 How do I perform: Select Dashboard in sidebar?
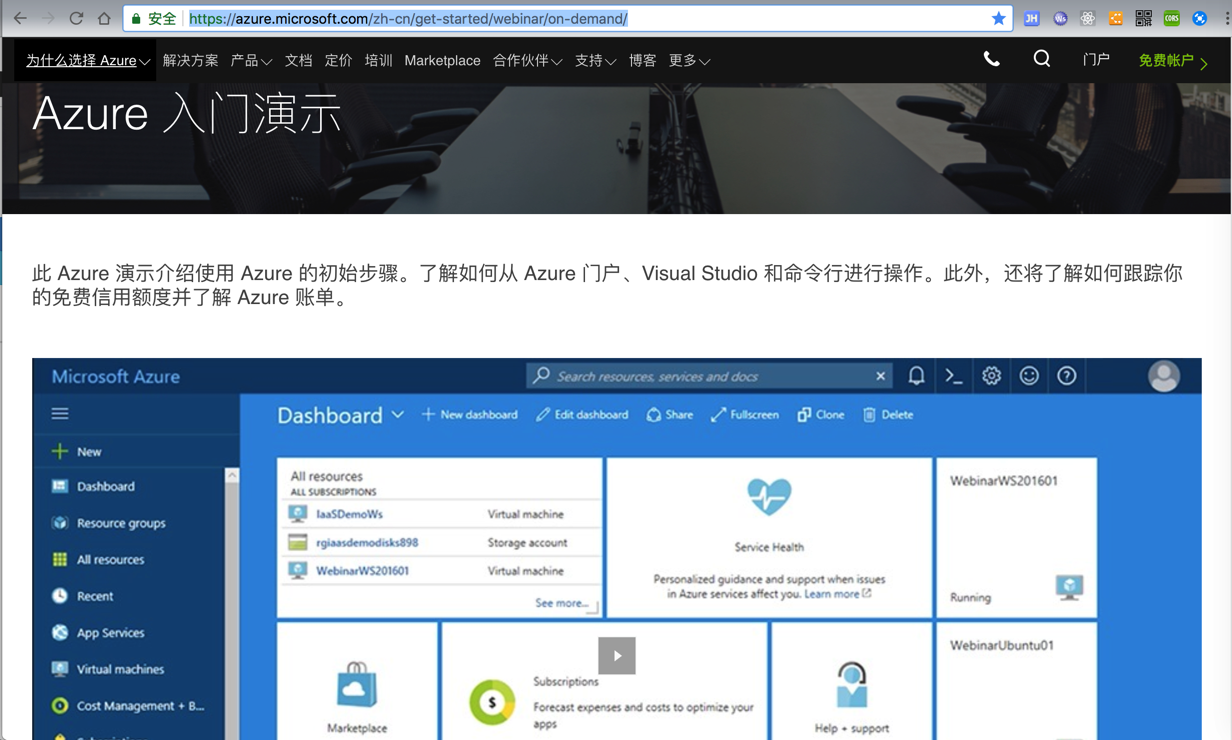(93, 487)
